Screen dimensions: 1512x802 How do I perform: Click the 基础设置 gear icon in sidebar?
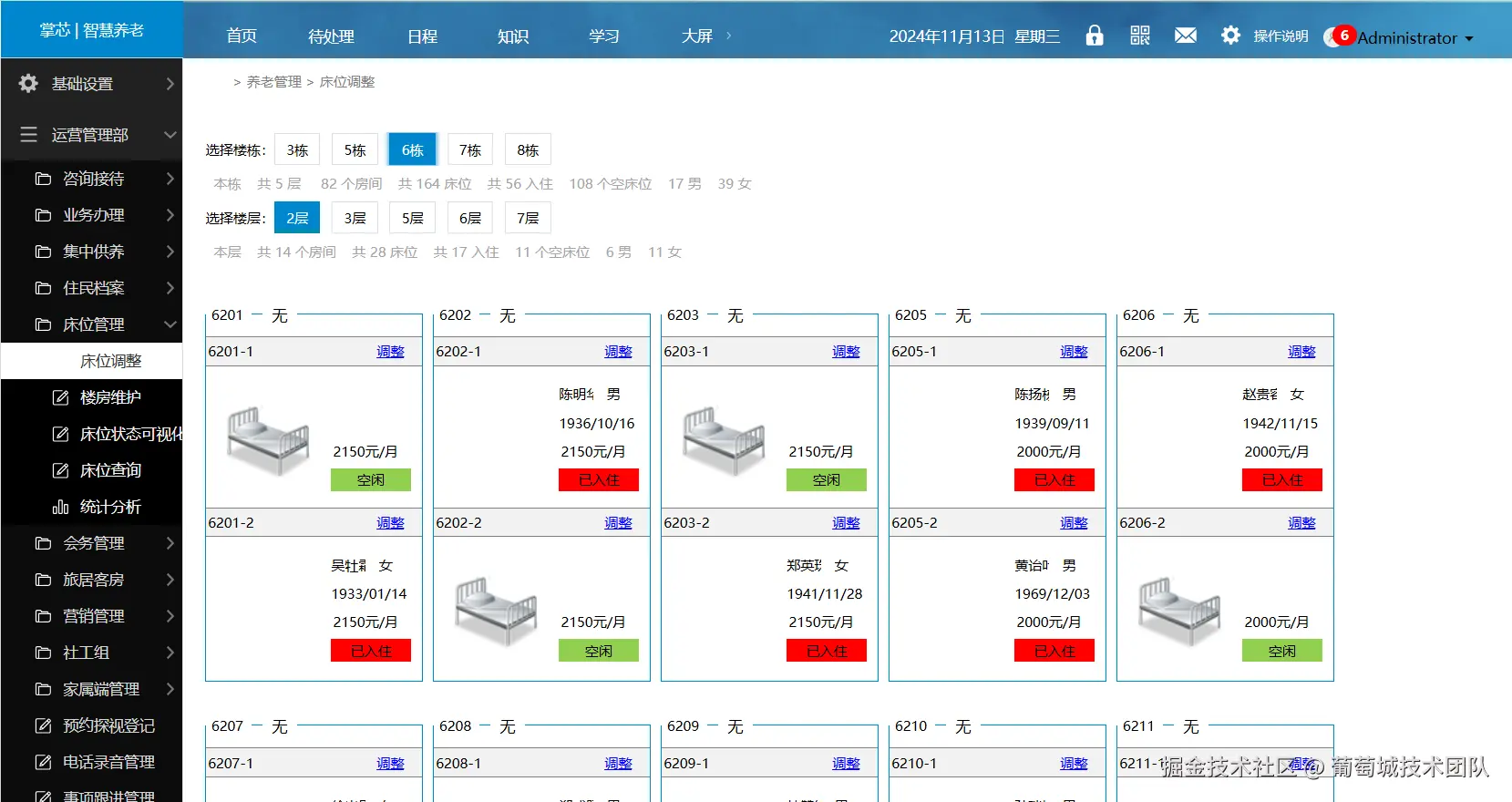pyautogui.click(x=28, y=84)
